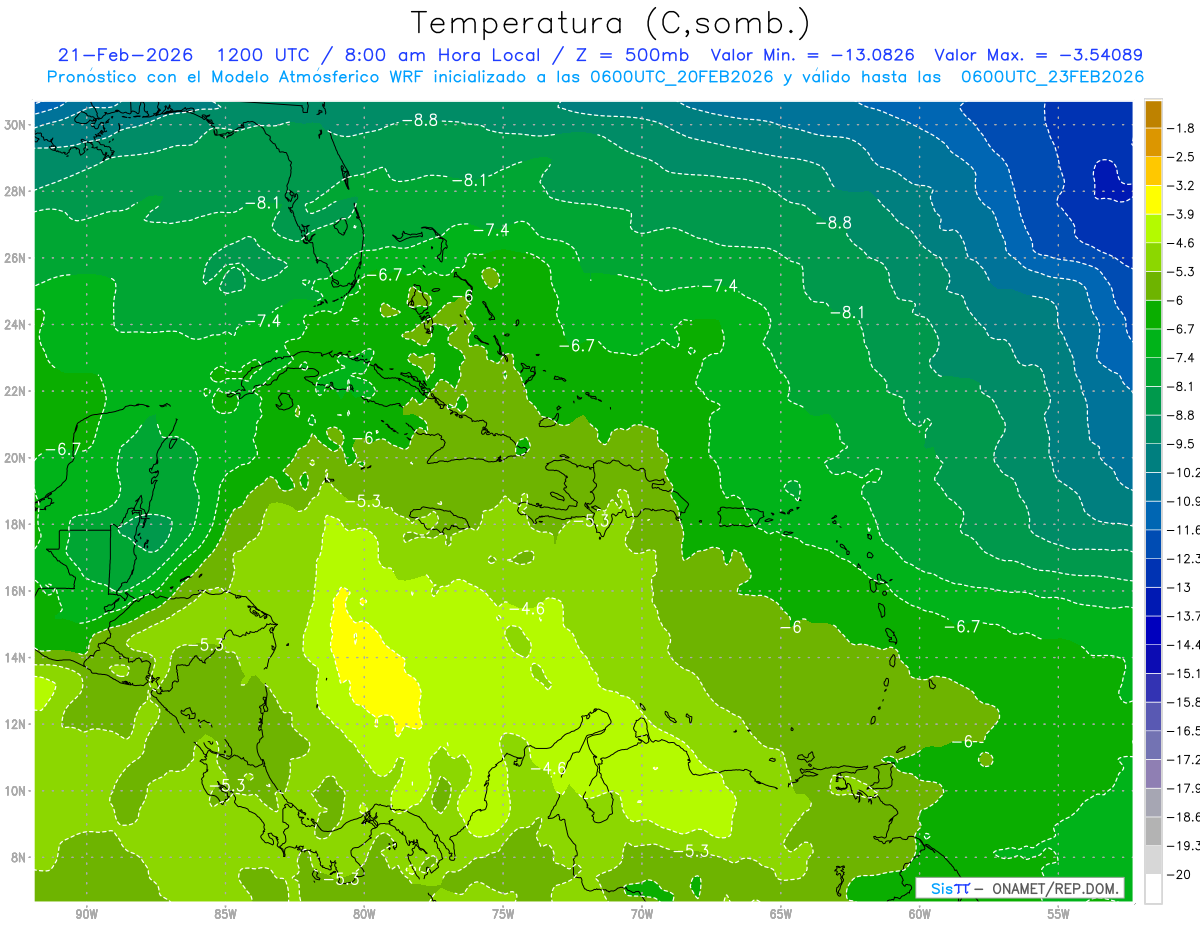Click the "24N" latitude label

click(x=17, y=325)
